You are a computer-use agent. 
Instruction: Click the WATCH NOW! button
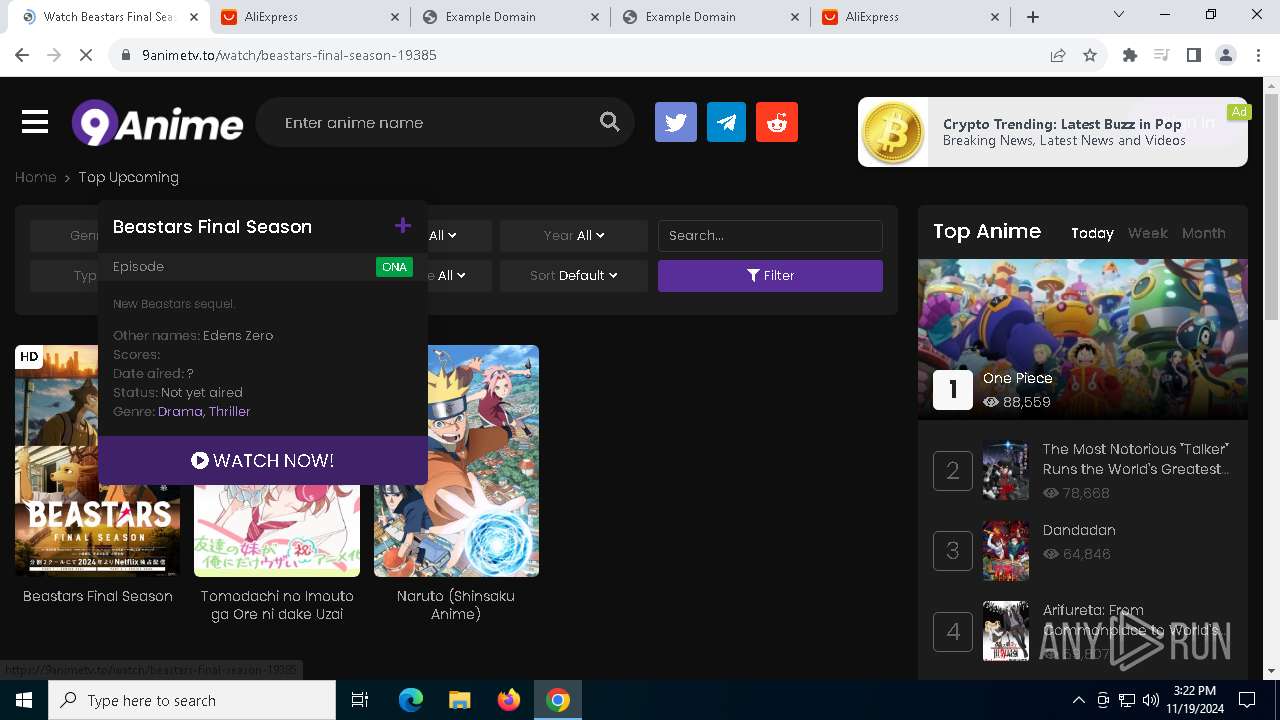[263, 460]
